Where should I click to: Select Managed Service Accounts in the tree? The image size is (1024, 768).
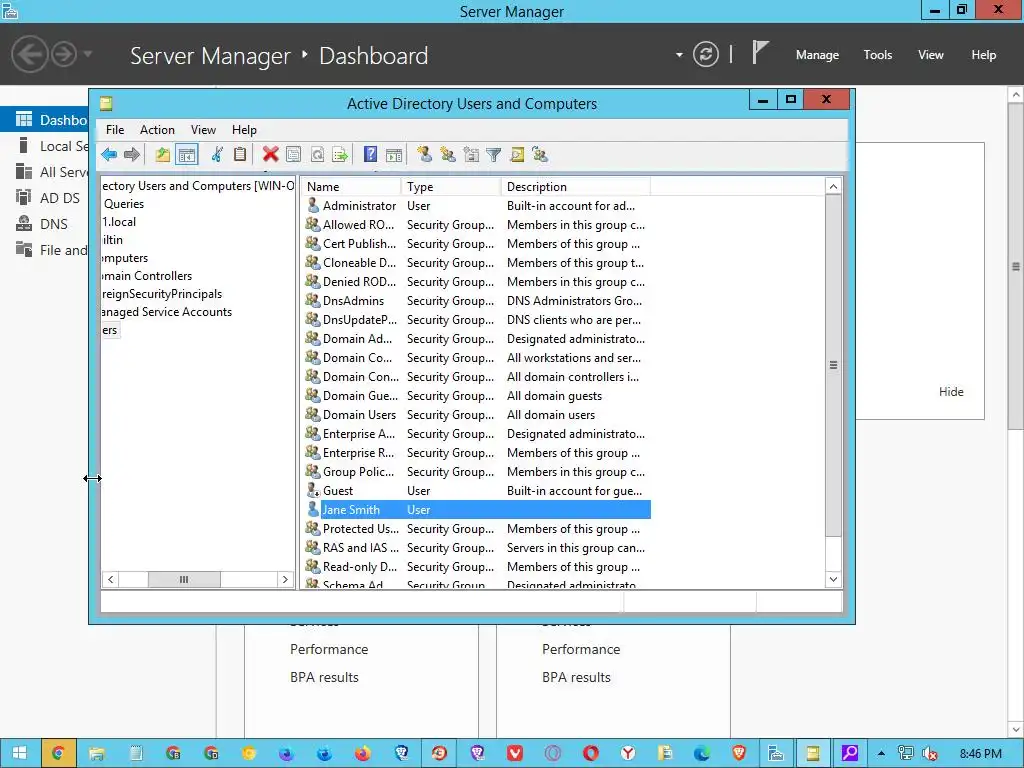click(x=167, y=312)
